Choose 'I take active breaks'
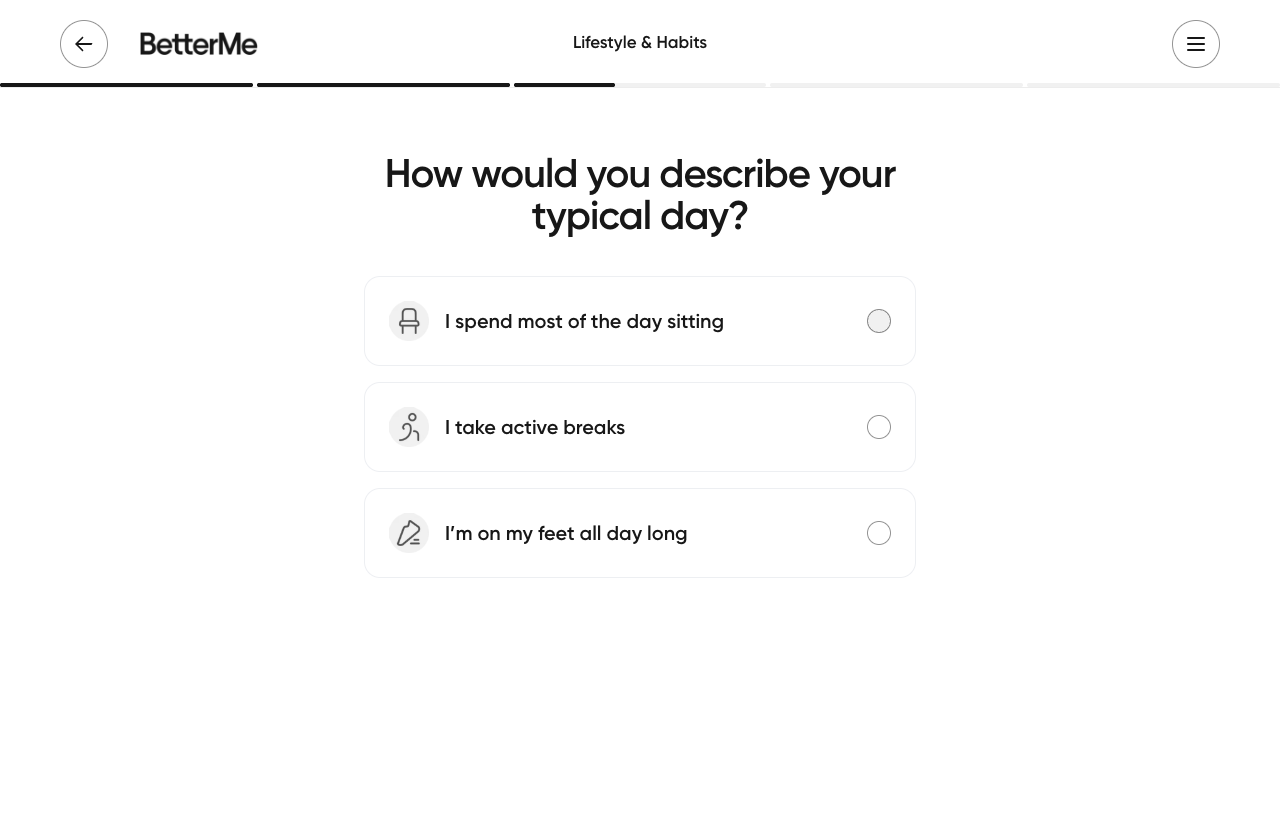The image size is (1280, 813). point(640,427)
